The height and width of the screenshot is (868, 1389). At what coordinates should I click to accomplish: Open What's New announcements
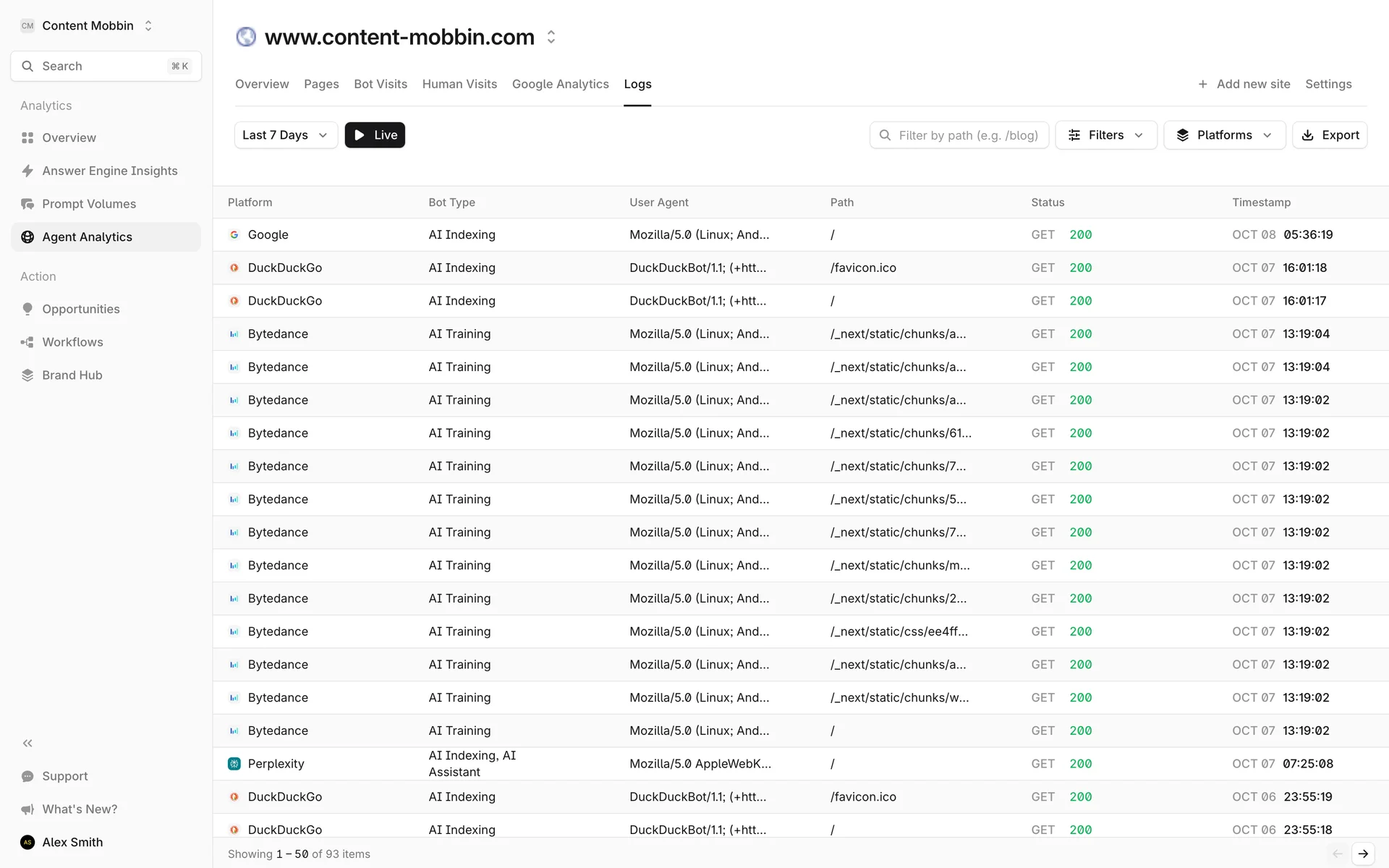[79, 809]
